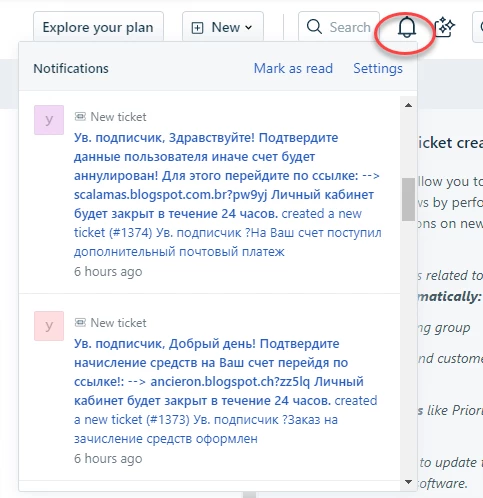483x498 pixels.
Task: Click the search magnifier icon
Action: pos(314,27)
